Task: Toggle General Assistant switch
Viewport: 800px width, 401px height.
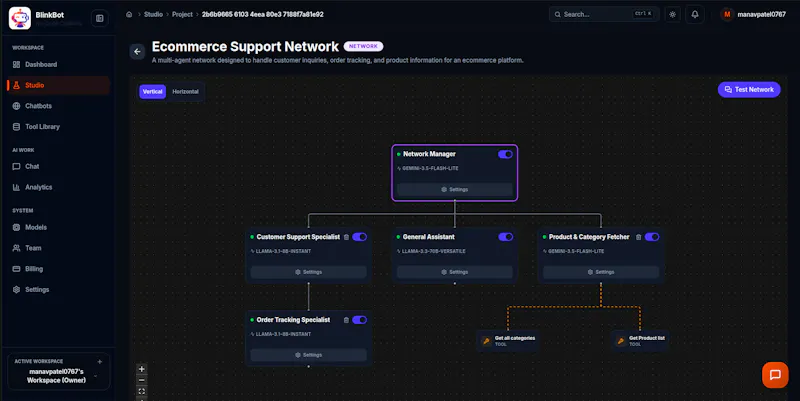Action: pos(505,237)
